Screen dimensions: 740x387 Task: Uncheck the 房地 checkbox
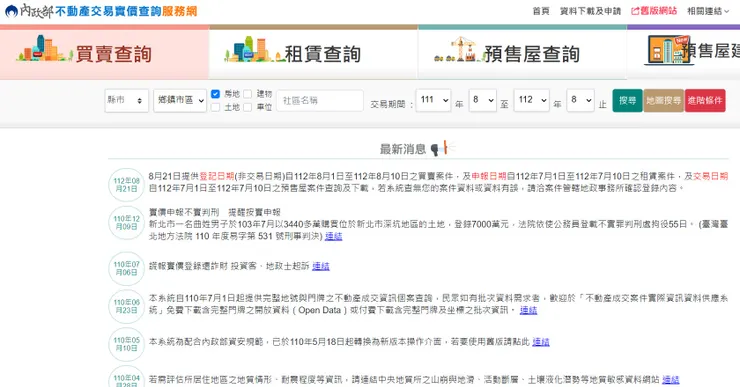(x=216, y=94)
